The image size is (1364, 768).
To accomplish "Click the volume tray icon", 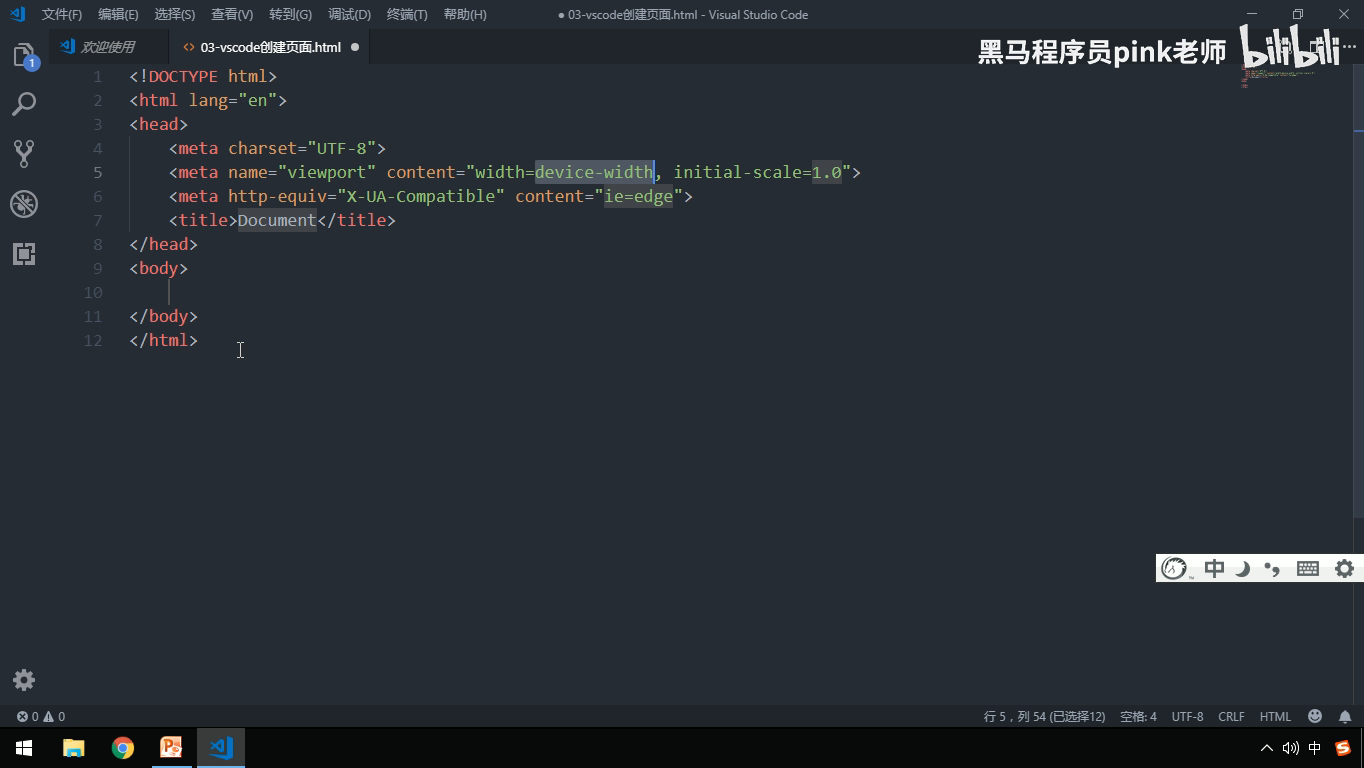I will tap(1291, 748).
